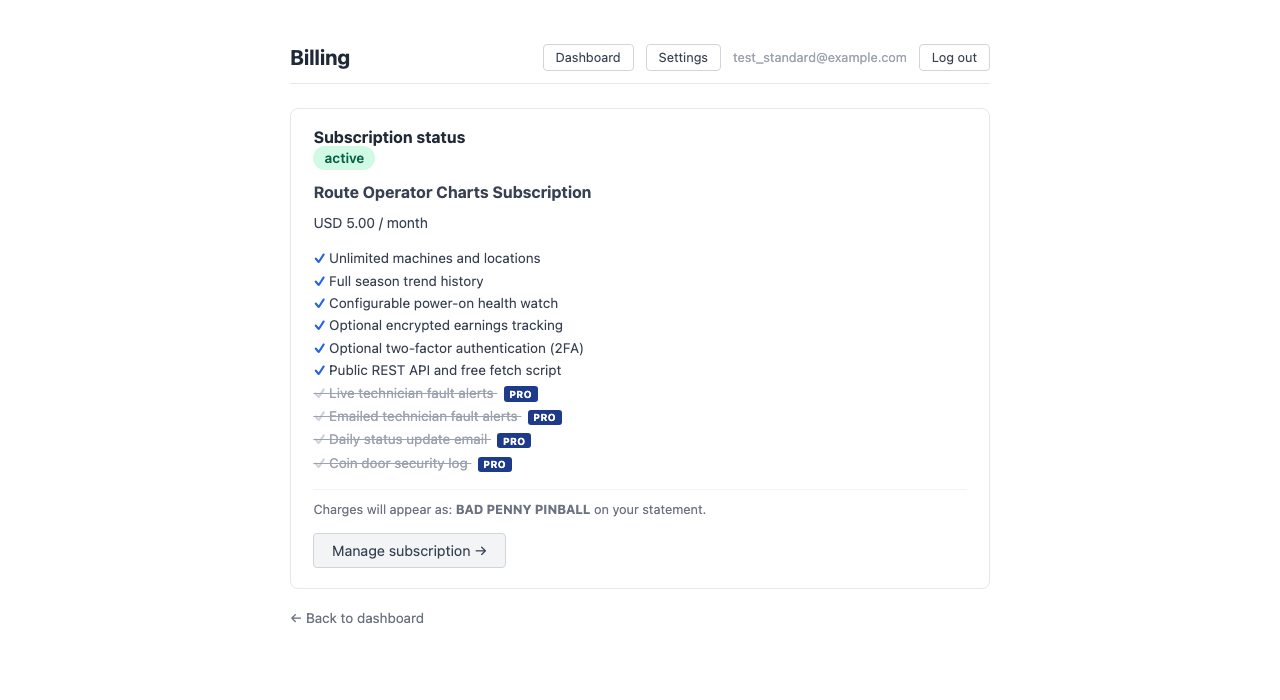Click Public REST API and free fetch script
1280x700 pixels.
(445, 370)
